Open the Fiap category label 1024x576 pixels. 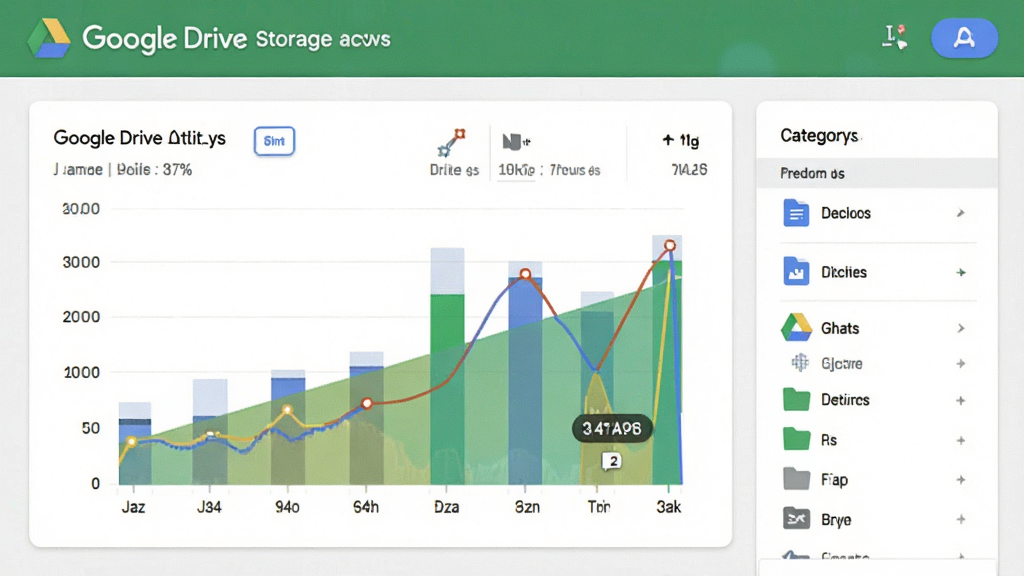[835, 480]
